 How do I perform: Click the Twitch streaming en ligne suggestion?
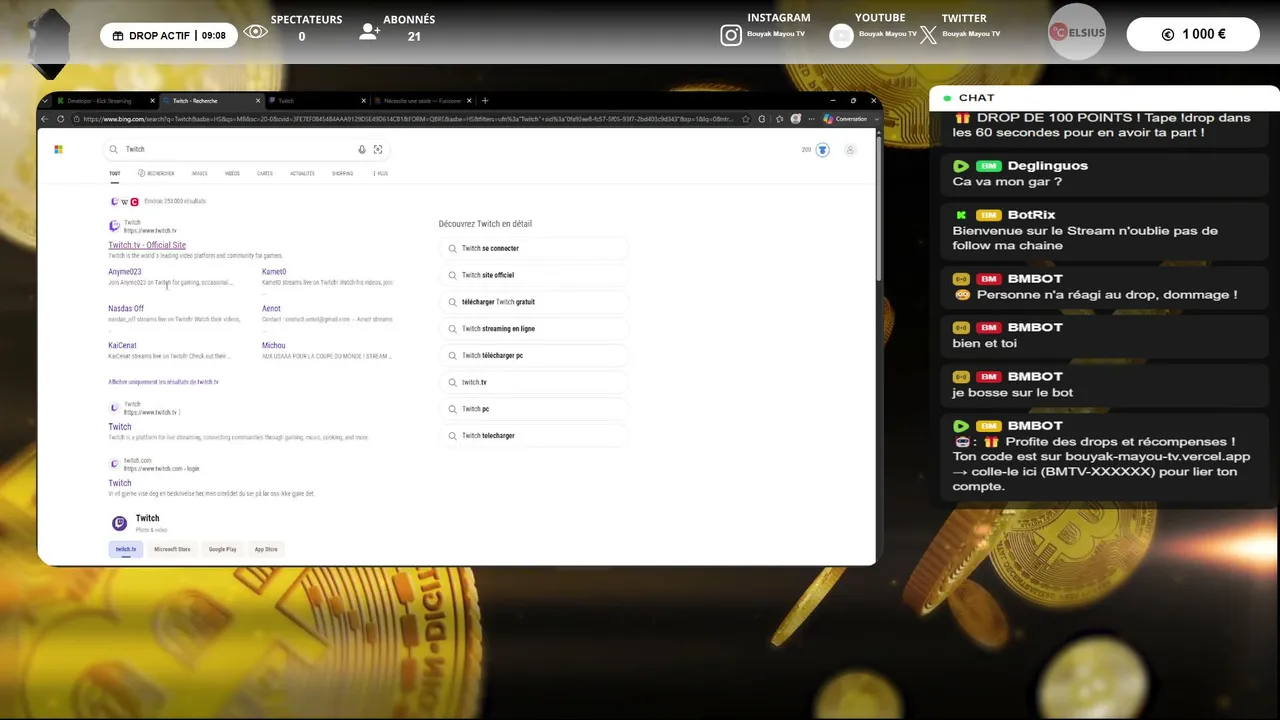point(533,329)
